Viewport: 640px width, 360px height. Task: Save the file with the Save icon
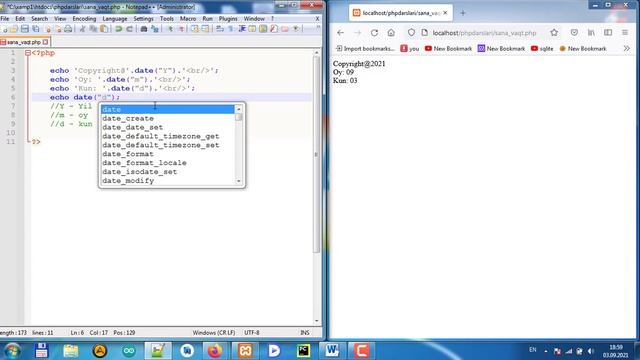pyautogui.click(x=24, y=29)
